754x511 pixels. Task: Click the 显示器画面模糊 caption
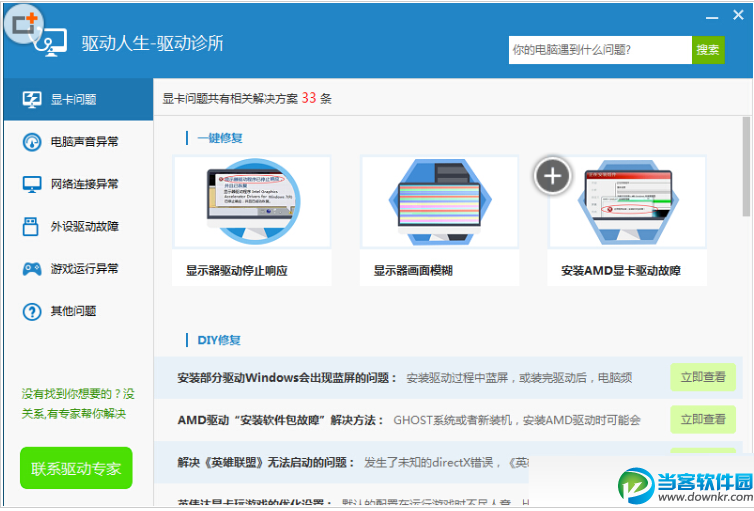click(413, 271)
